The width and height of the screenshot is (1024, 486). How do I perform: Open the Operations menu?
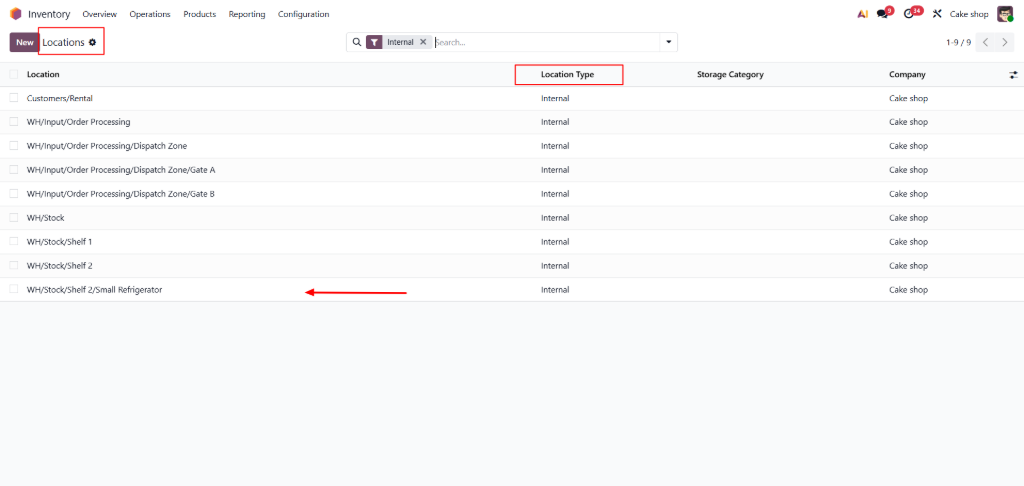[150, 14]
